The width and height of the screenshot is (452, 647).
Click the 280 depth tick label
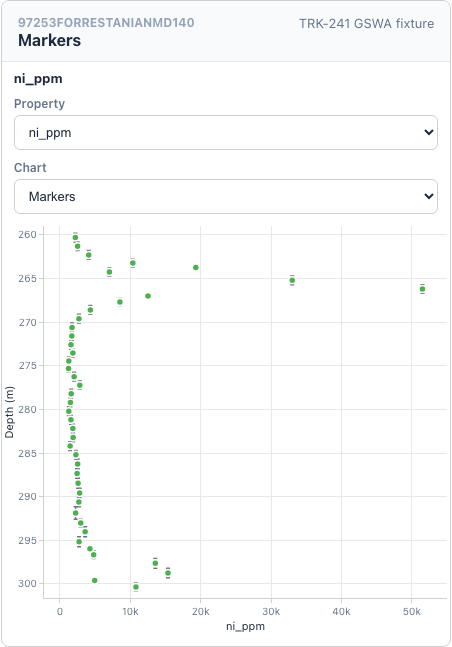coord(28,409)
